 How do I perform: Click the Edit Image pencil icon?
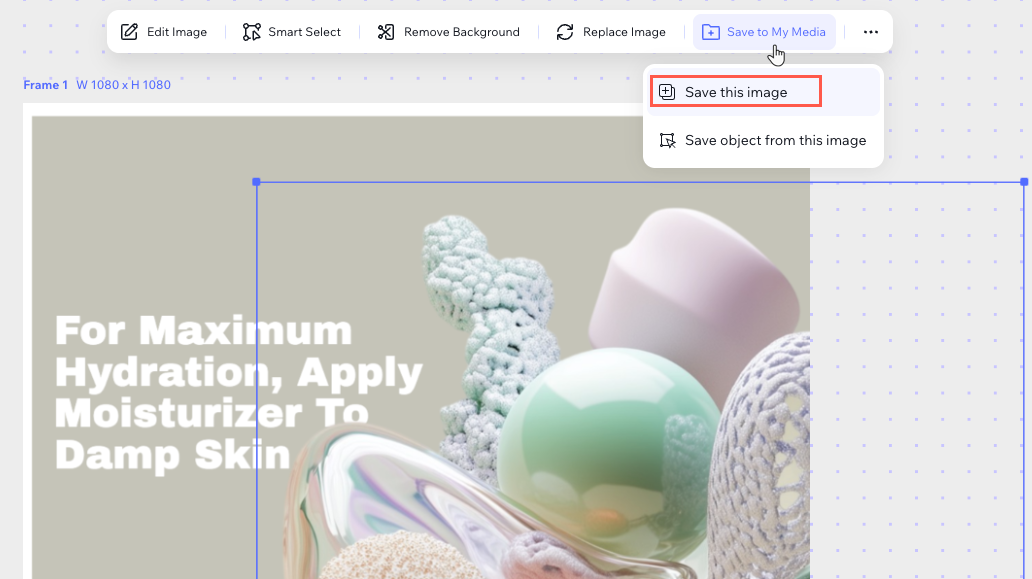click(x=129, y=31)
